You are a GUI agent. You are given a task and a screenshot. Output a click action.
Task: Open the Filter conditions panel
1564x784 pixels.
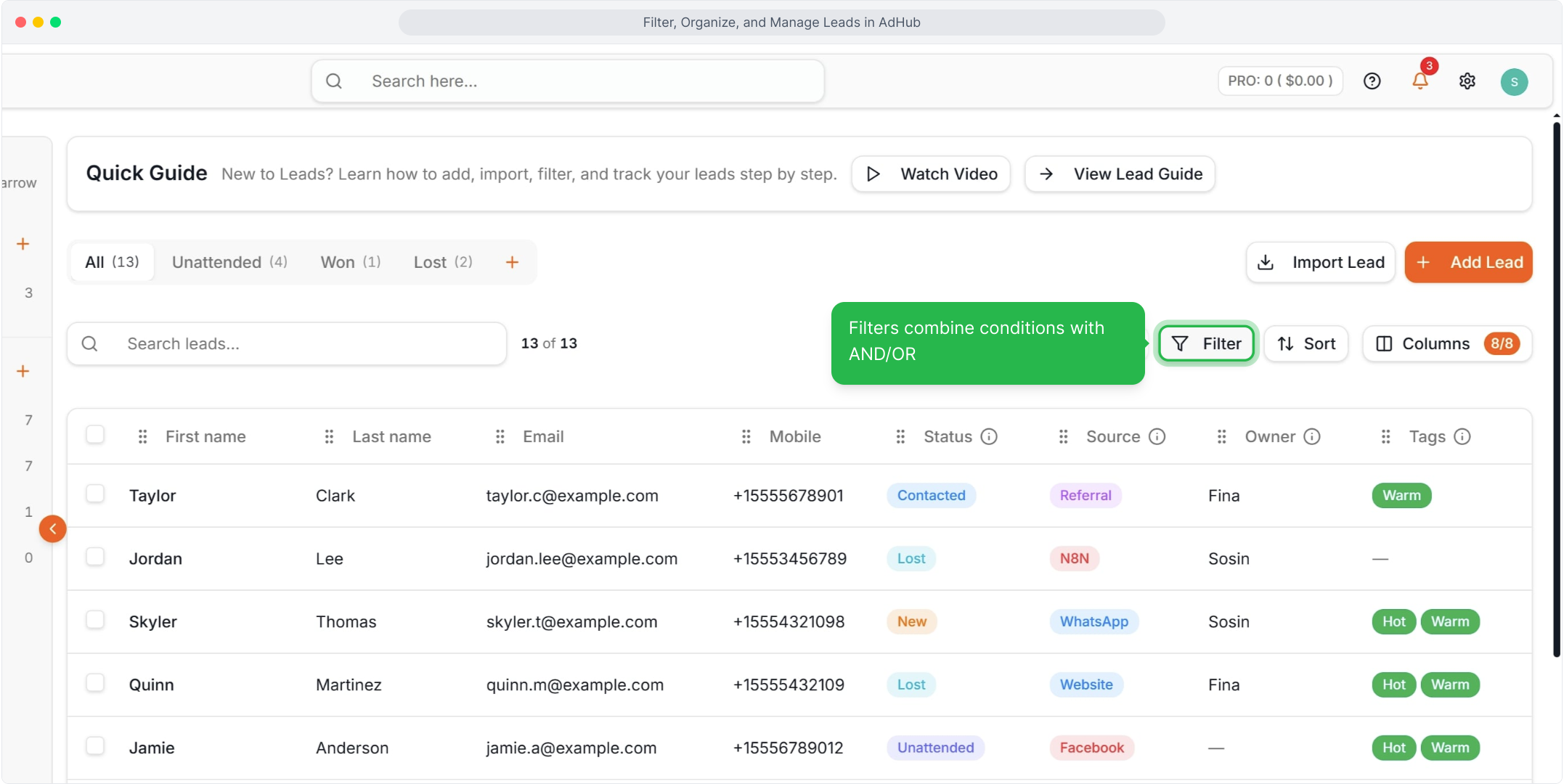(x=1206, y=343)
